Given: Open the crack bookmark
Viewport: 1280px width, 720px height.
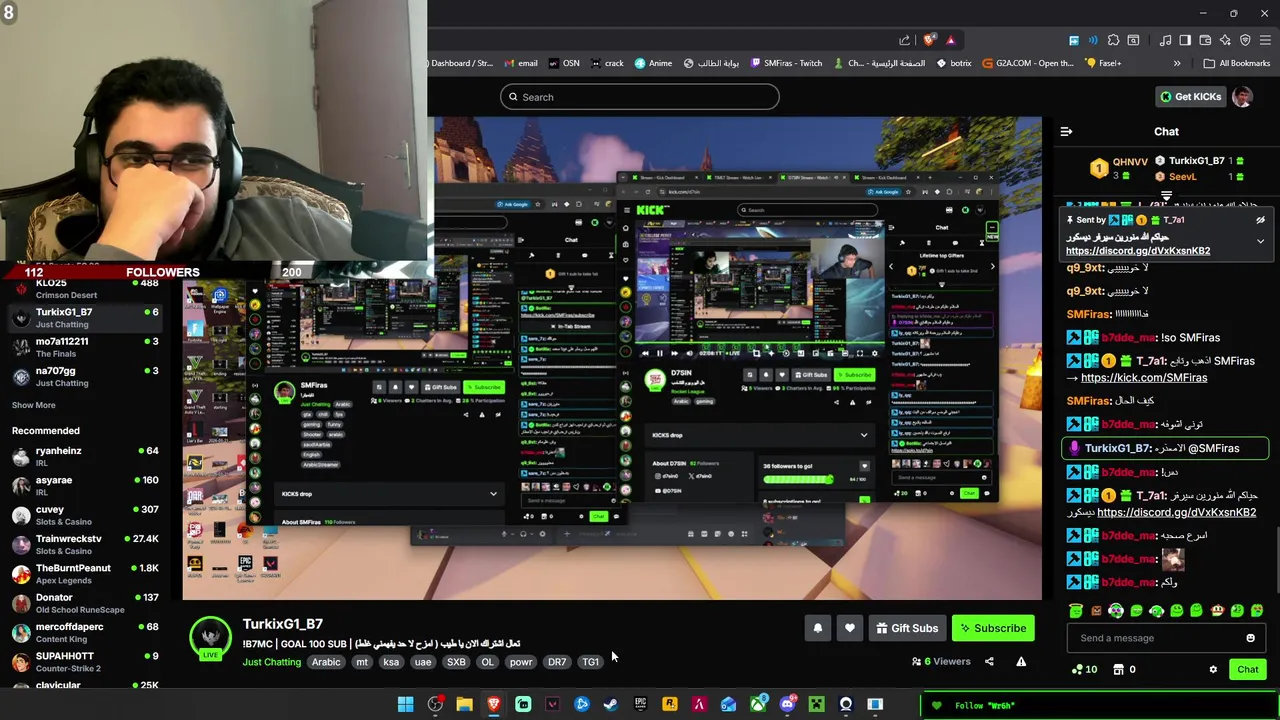Looking at the screenshot, I should coord(607,63).
